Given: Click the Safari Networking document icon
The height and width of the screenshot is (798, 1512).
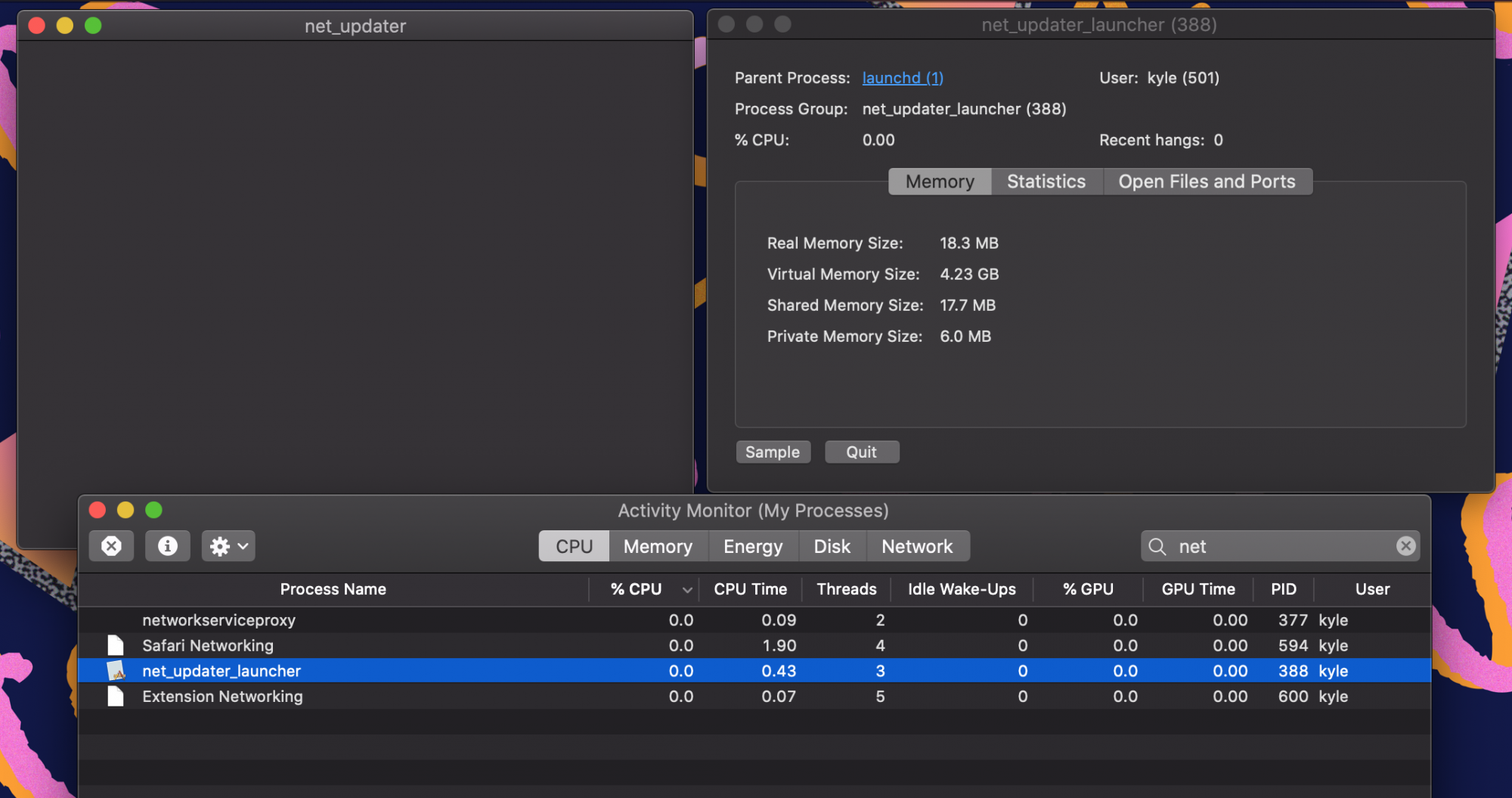Looking at the screenshot, I should (116, 645).
